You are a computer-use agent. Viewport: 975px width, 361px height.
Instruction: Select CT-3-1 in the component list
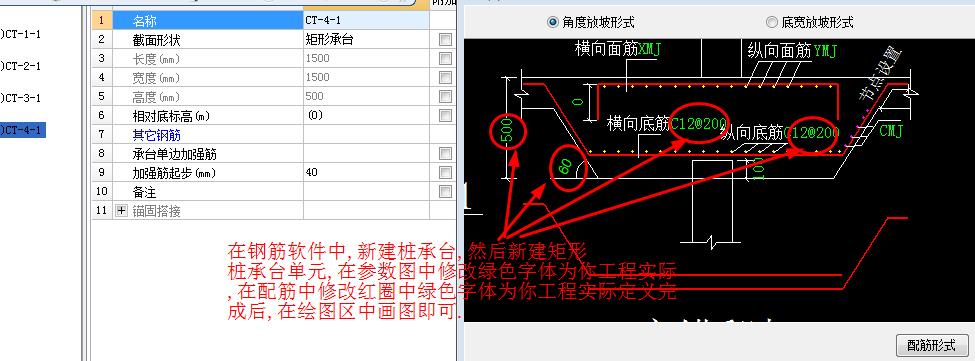point(21,98)
